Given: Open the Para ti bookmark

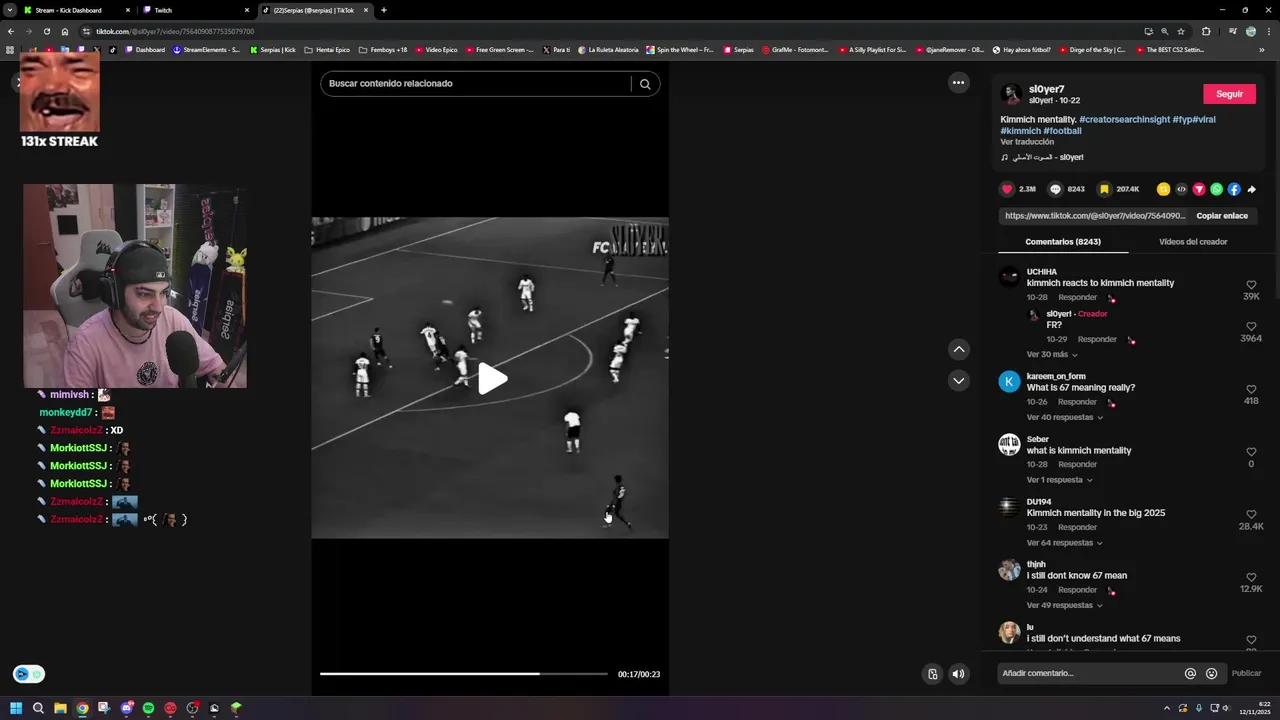Looking at the screenshot, I should click(556, 49).
